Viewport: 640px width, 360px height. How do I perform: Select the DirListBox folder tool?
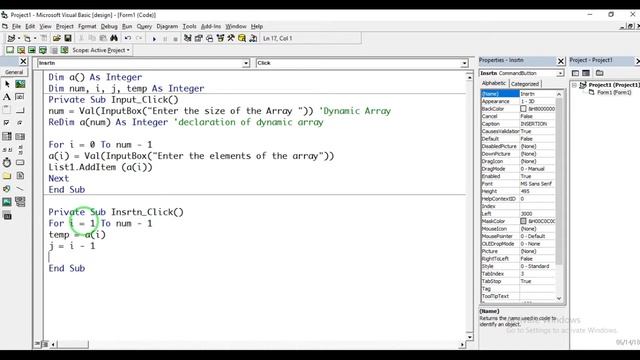[x=7, y=176]
